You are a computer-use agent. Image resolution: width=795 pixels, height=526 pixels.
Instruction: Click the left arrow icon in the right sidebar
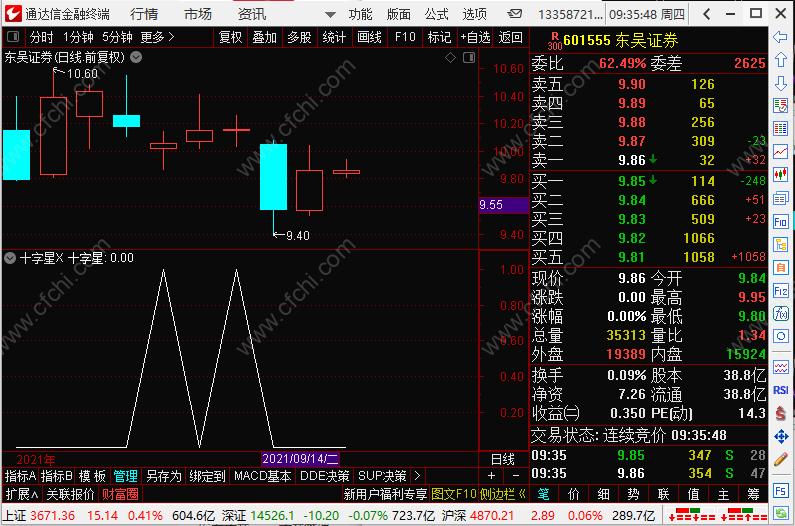coord(780,37)
